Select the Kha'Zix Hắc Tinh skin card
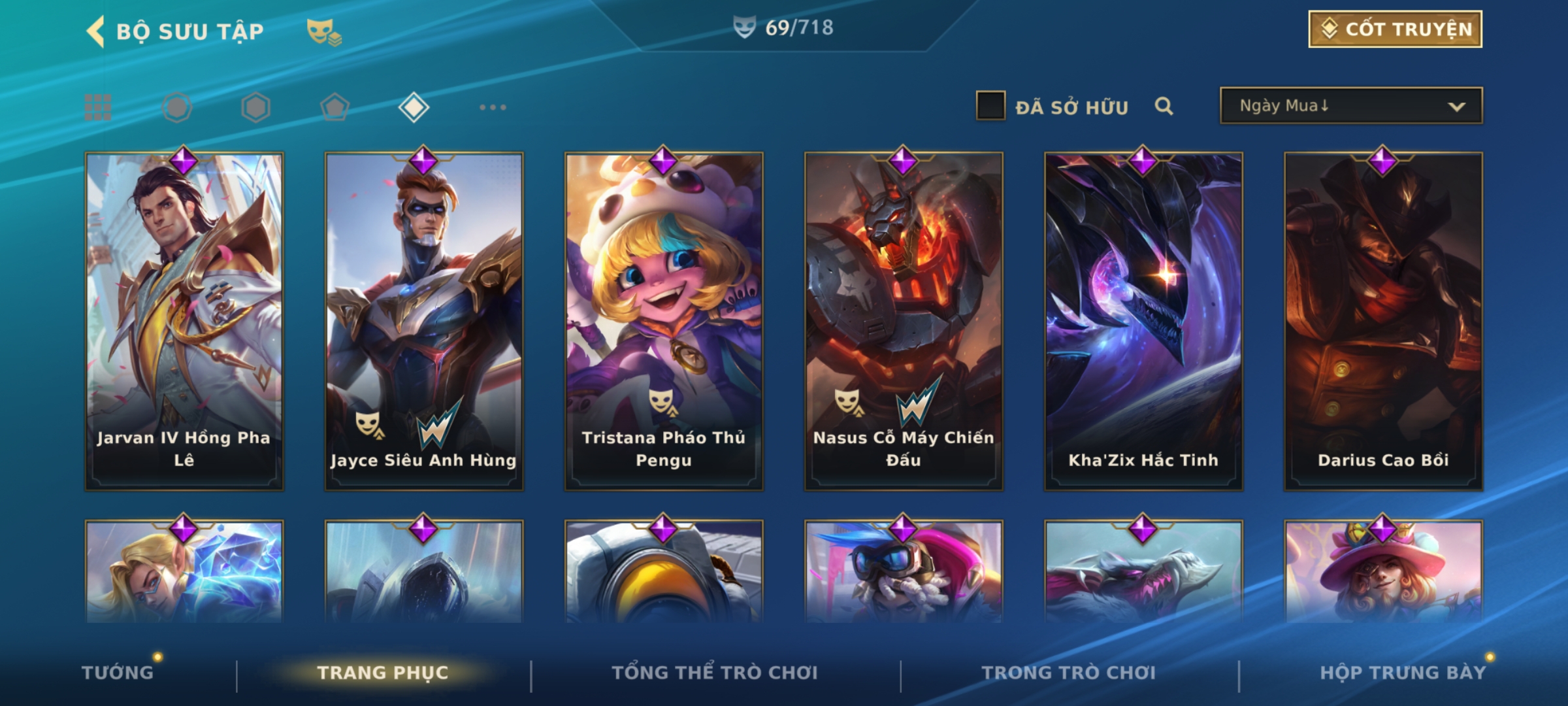 pyautogui.click(x=1143, y=322)
